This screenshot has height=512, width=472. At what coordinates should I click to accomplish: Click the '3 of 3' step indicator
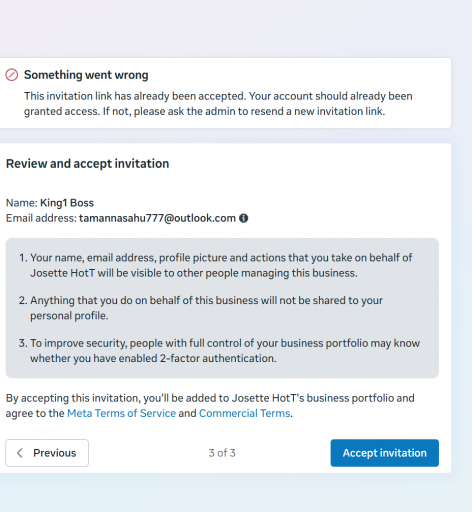[222, 453]
